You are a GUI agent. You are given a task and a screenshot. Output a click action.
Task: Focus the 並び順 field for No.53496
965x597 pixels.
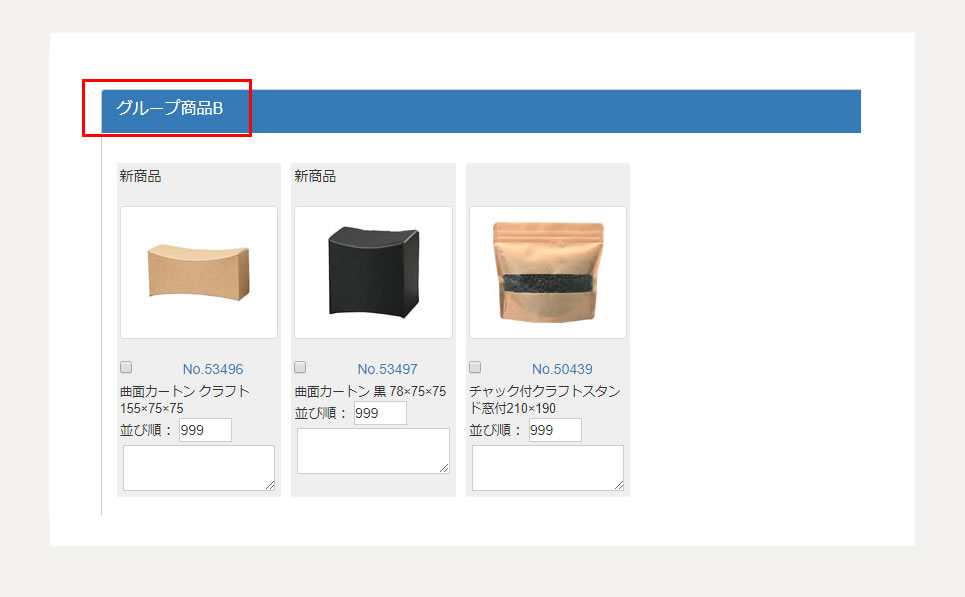206,430
